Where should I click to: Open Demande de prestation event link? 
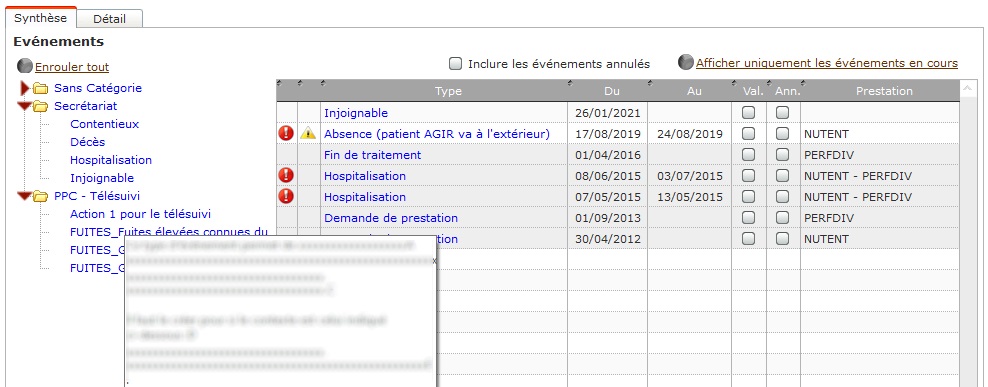(391, 218)
